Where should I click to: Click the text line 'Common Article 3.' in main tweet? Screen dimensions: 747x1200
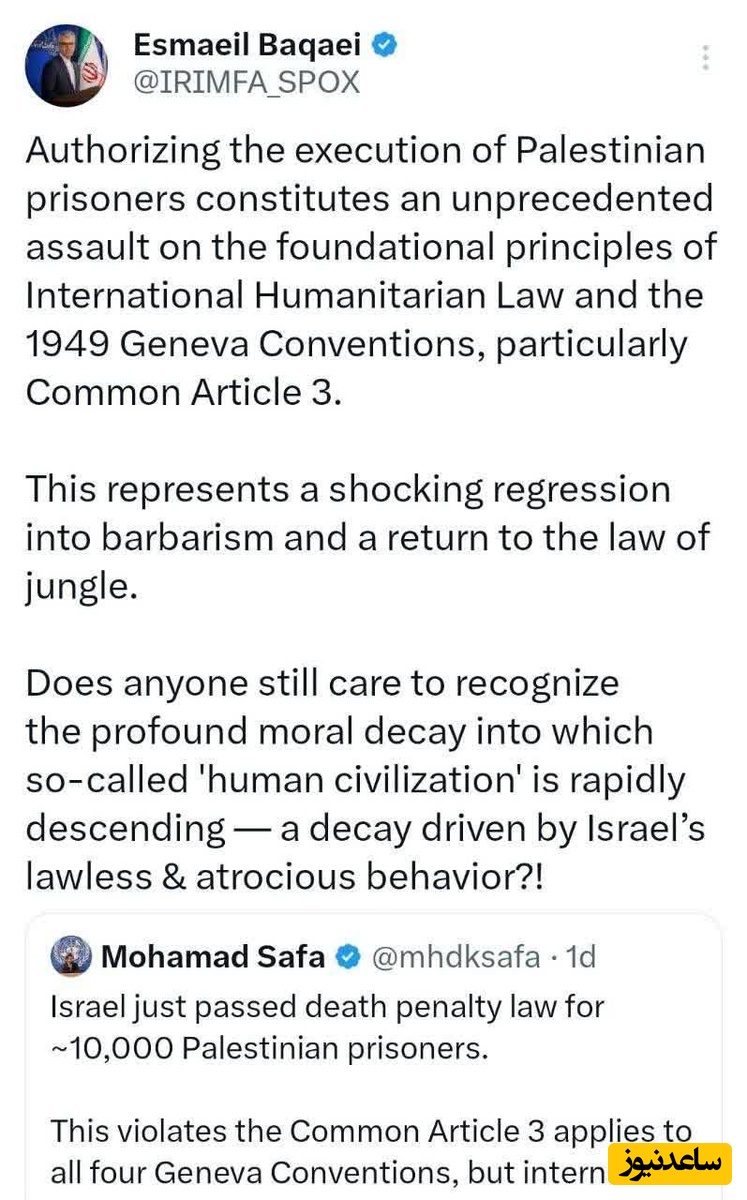pos(184,392)
